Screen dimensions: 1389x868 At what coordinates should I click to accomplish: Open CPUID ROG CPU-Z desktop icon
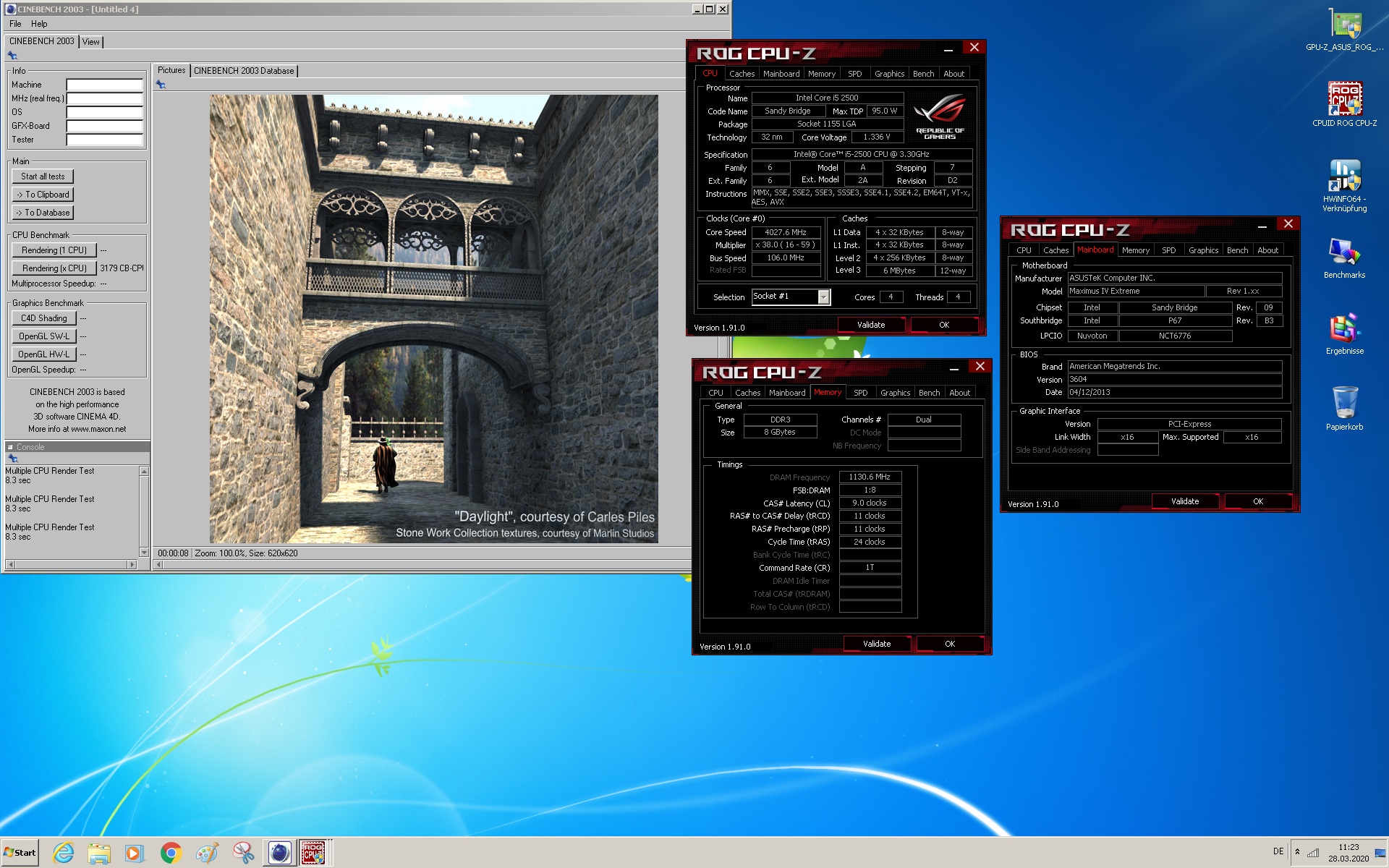[x=1344, y=104]
